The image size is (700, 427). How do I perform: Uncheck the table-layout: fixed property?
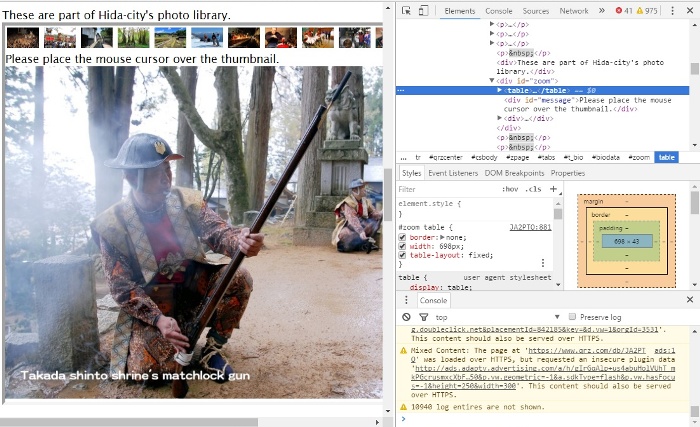coord(402,255)
